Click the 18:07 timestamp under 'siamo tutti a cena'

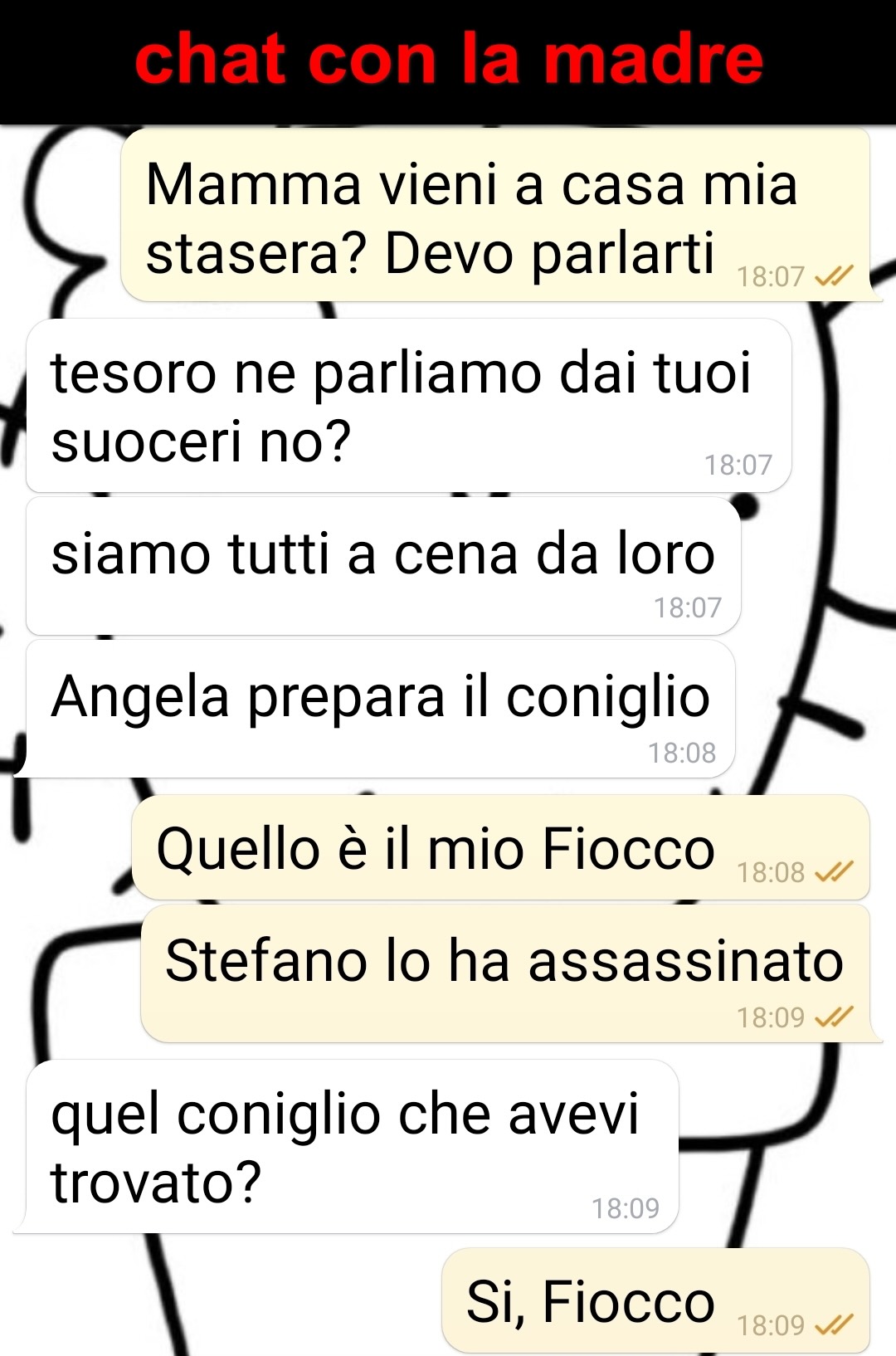(x=688, y=607)
